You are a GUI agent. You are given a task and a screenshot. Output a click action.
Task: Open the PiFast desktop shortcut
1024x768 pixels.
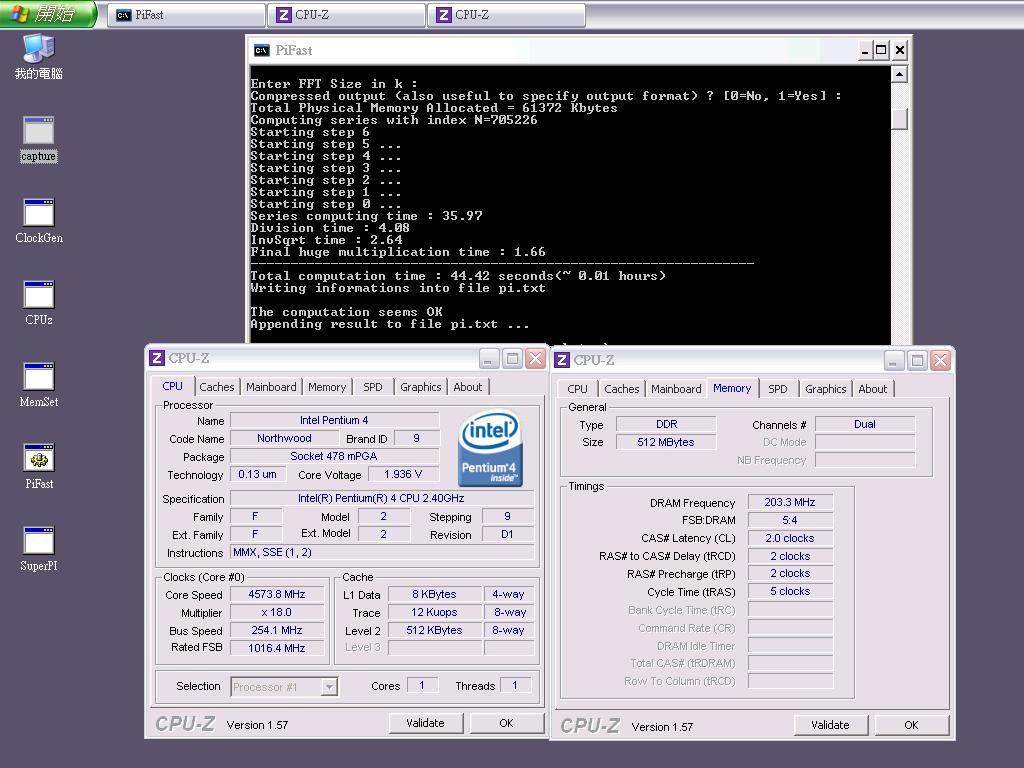(x=39, y=467)
